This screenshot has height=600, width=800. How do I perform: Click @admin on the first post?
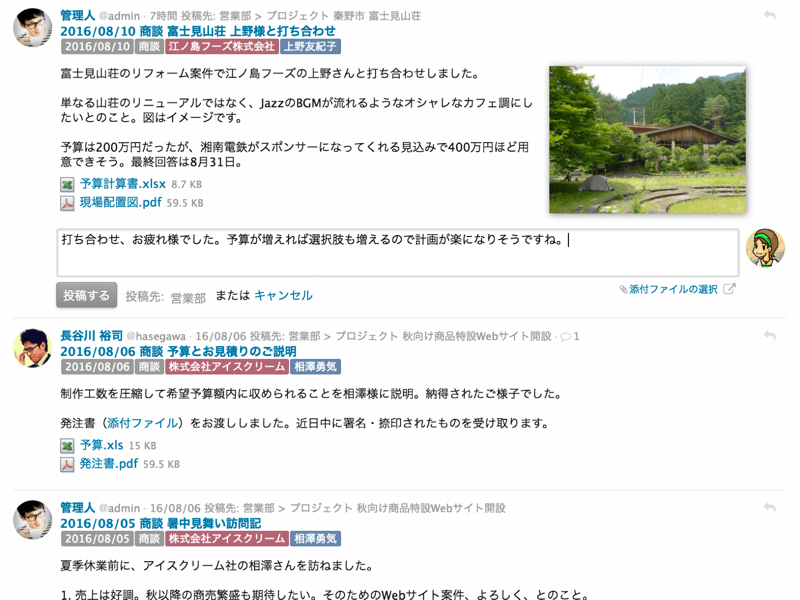[119, 16]
